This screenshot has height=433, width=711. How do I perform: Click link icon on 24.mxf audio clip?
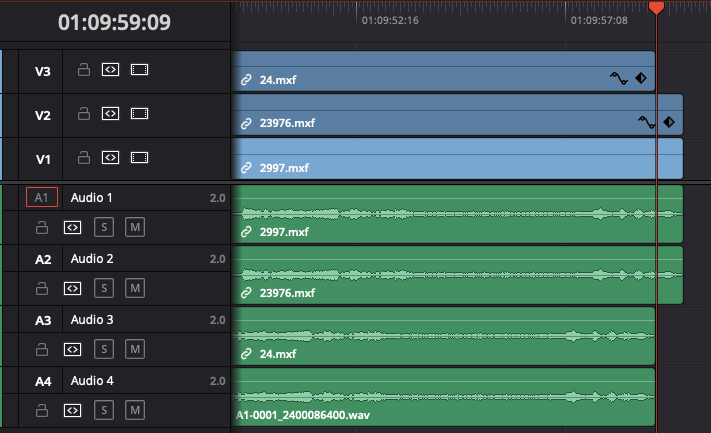coord(246,354)
